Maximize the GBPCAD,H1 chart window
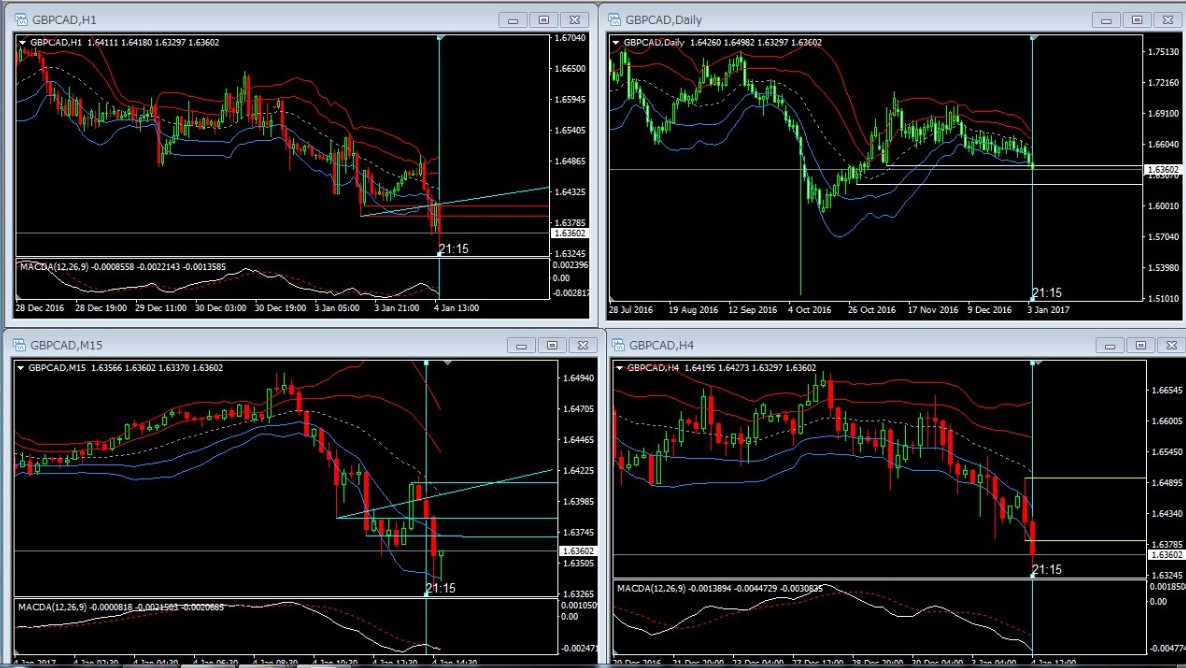Viewport: 1186px width, 668px height. [544, 19]
